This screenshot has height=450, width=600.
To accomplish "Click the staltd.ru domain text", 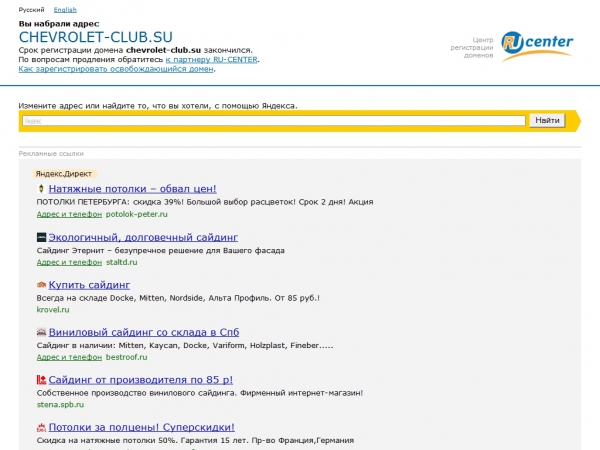I will 121,262.
